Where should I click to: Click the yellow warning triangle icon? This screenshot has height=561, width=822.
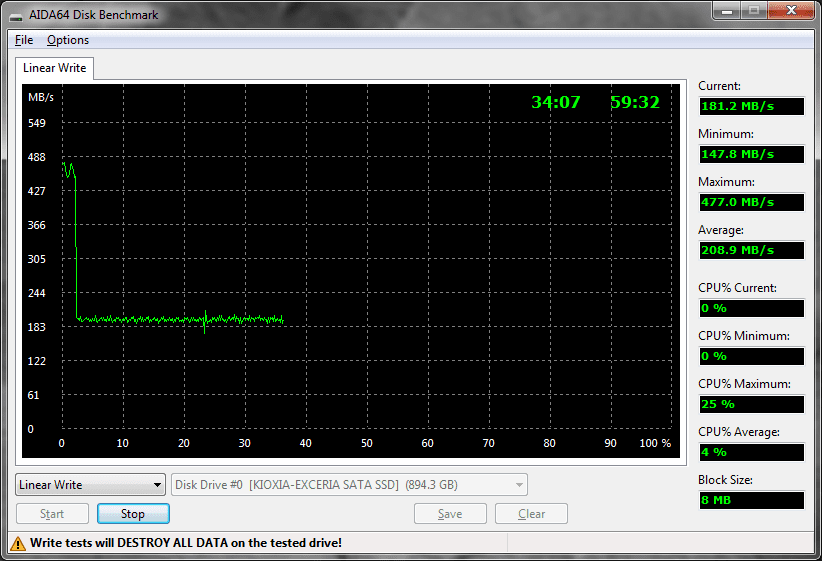[18, 543]
